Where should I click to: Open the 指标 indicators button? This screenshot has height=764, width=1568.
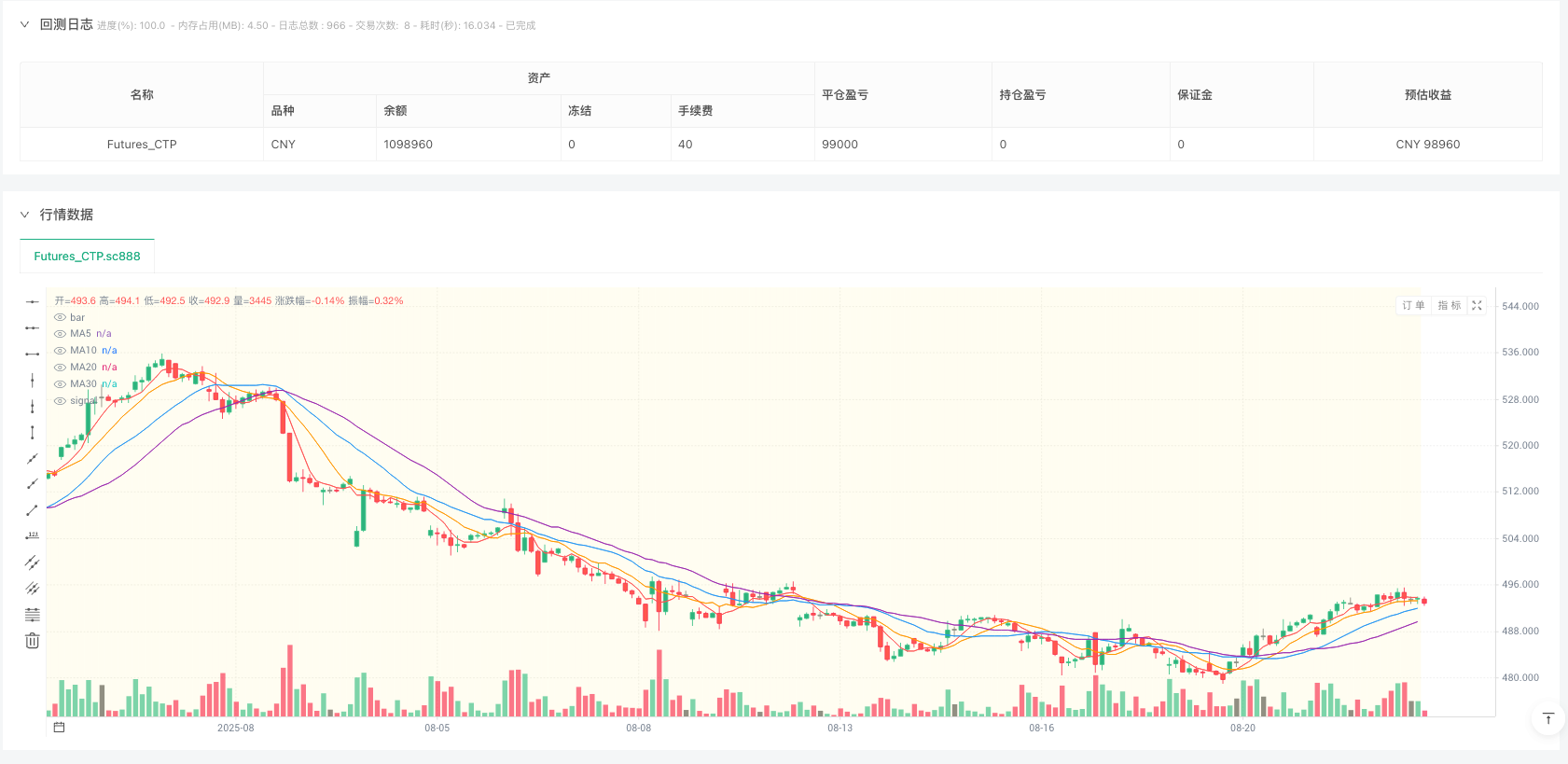[x=1449, y=305]
